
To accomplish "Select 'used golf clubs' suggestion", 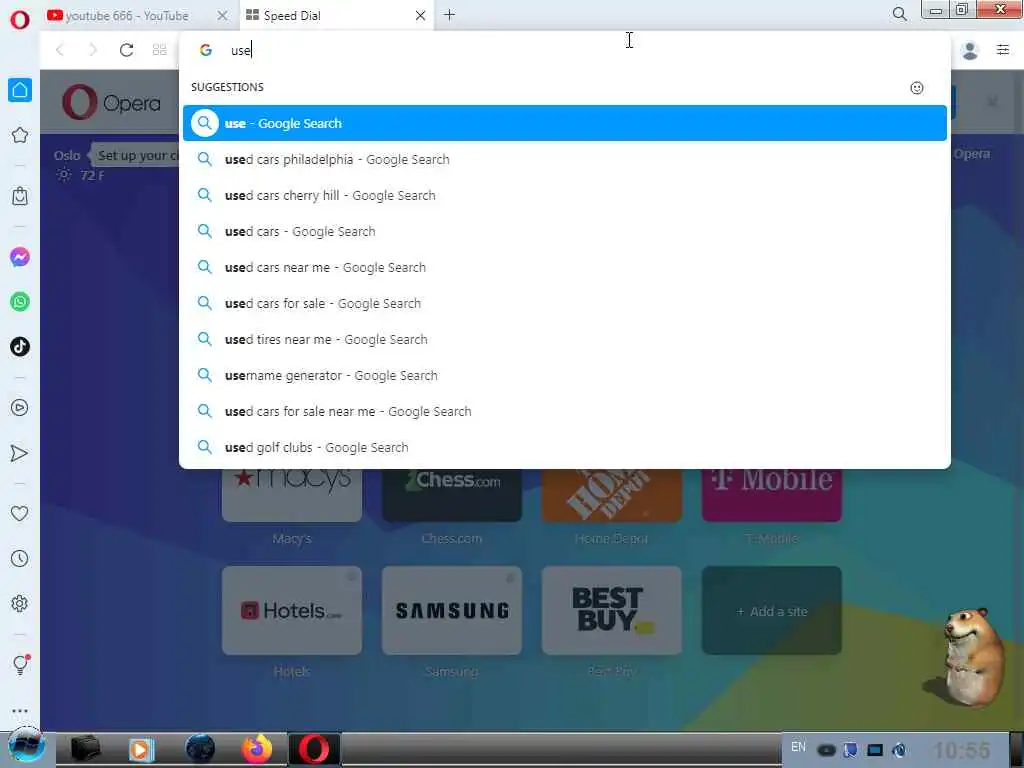I will point(565,447).
